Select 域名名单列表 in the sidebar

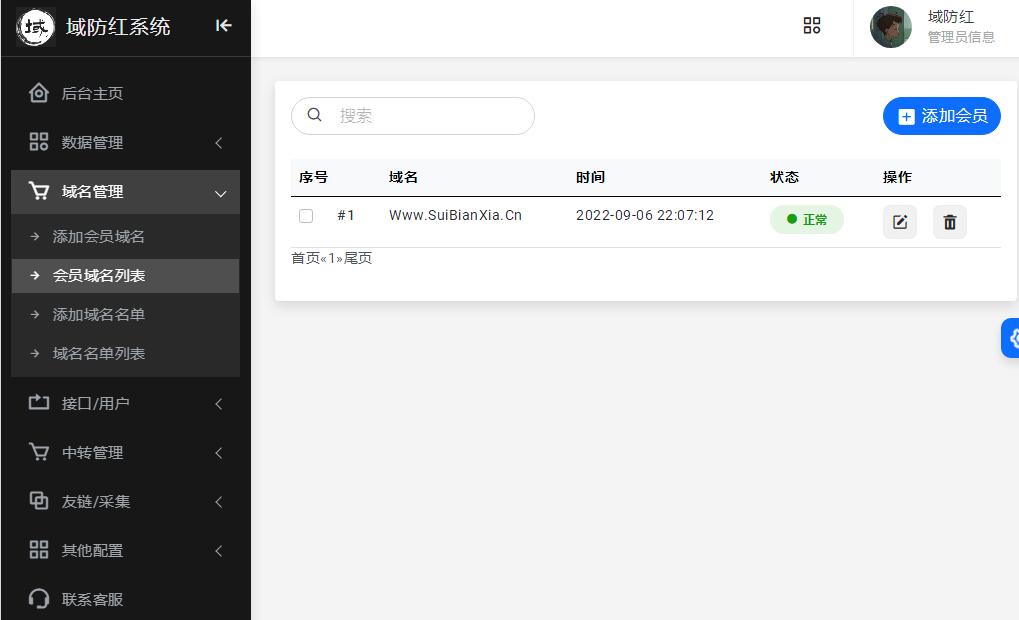(x=99, y=354)
